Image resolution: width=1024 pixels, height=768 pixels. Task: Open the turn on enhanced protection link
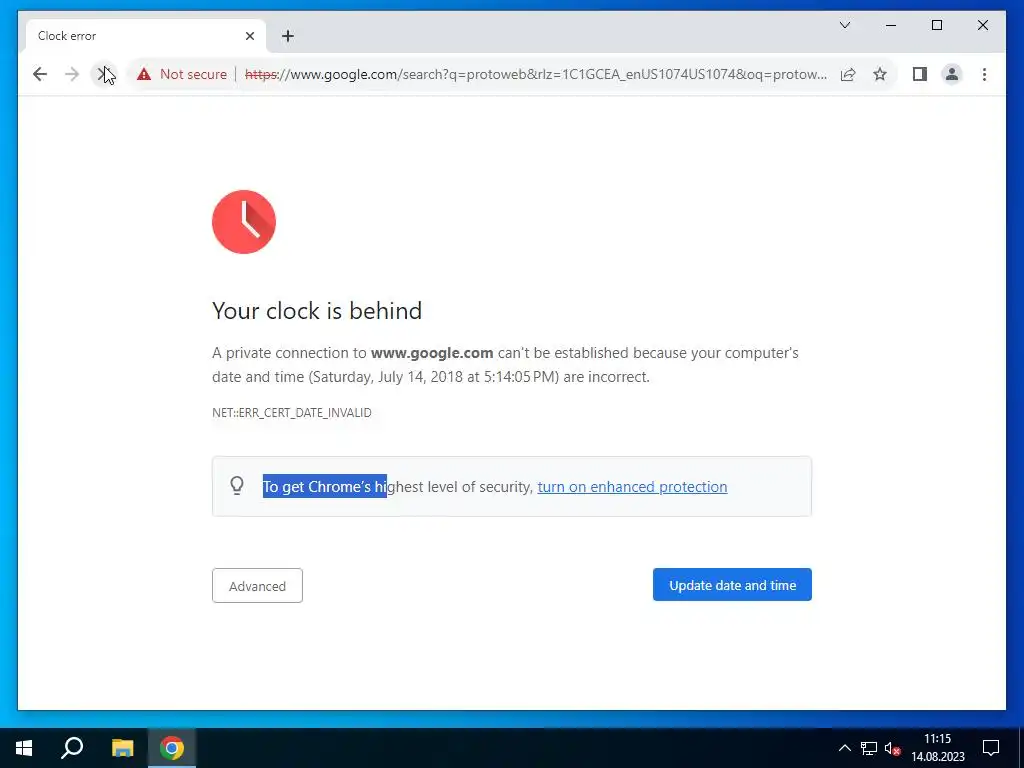pyautogui.click(x=632, y=487)
